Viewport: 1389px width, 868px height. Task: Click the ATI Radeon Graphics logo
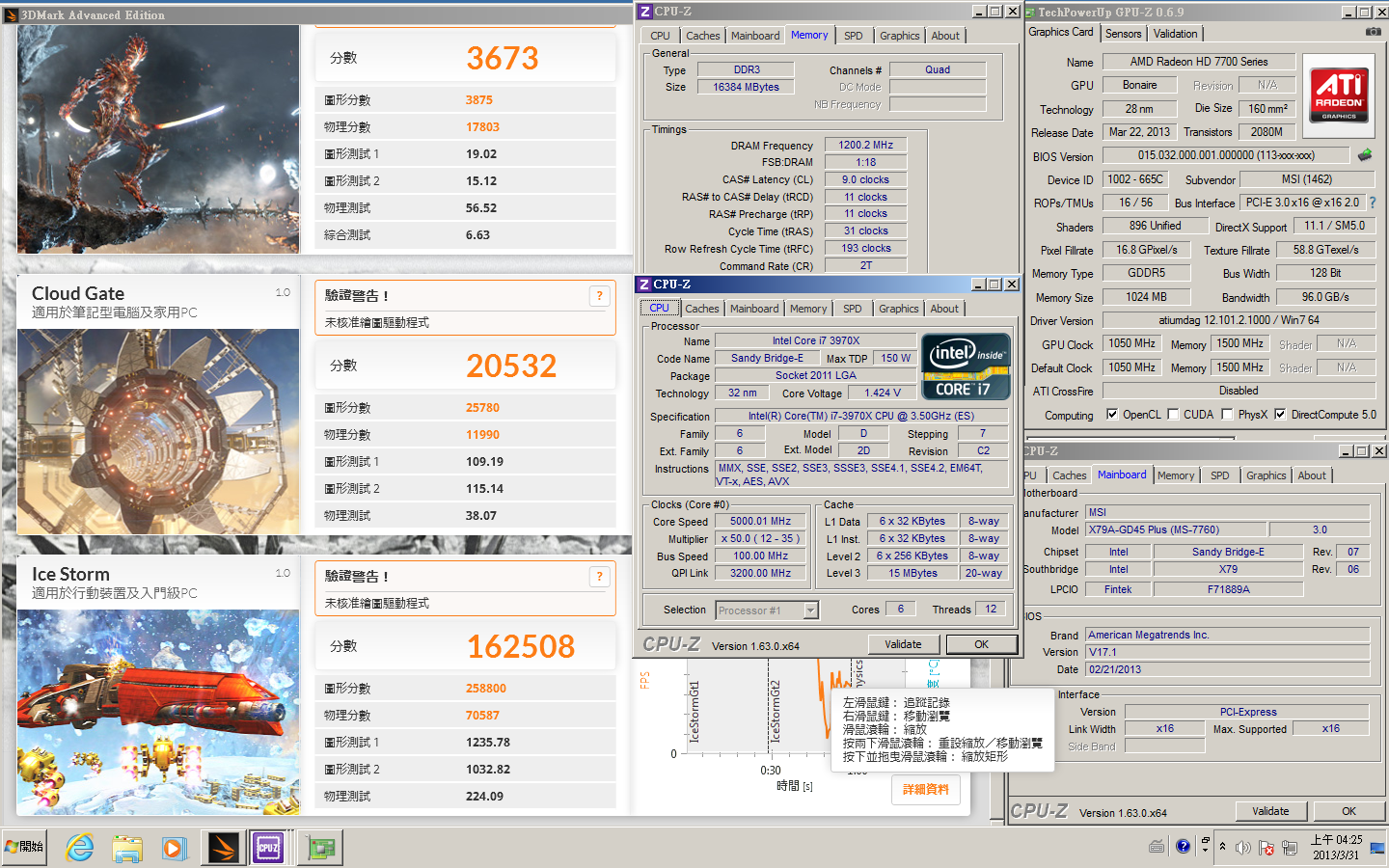(1339, 95)
